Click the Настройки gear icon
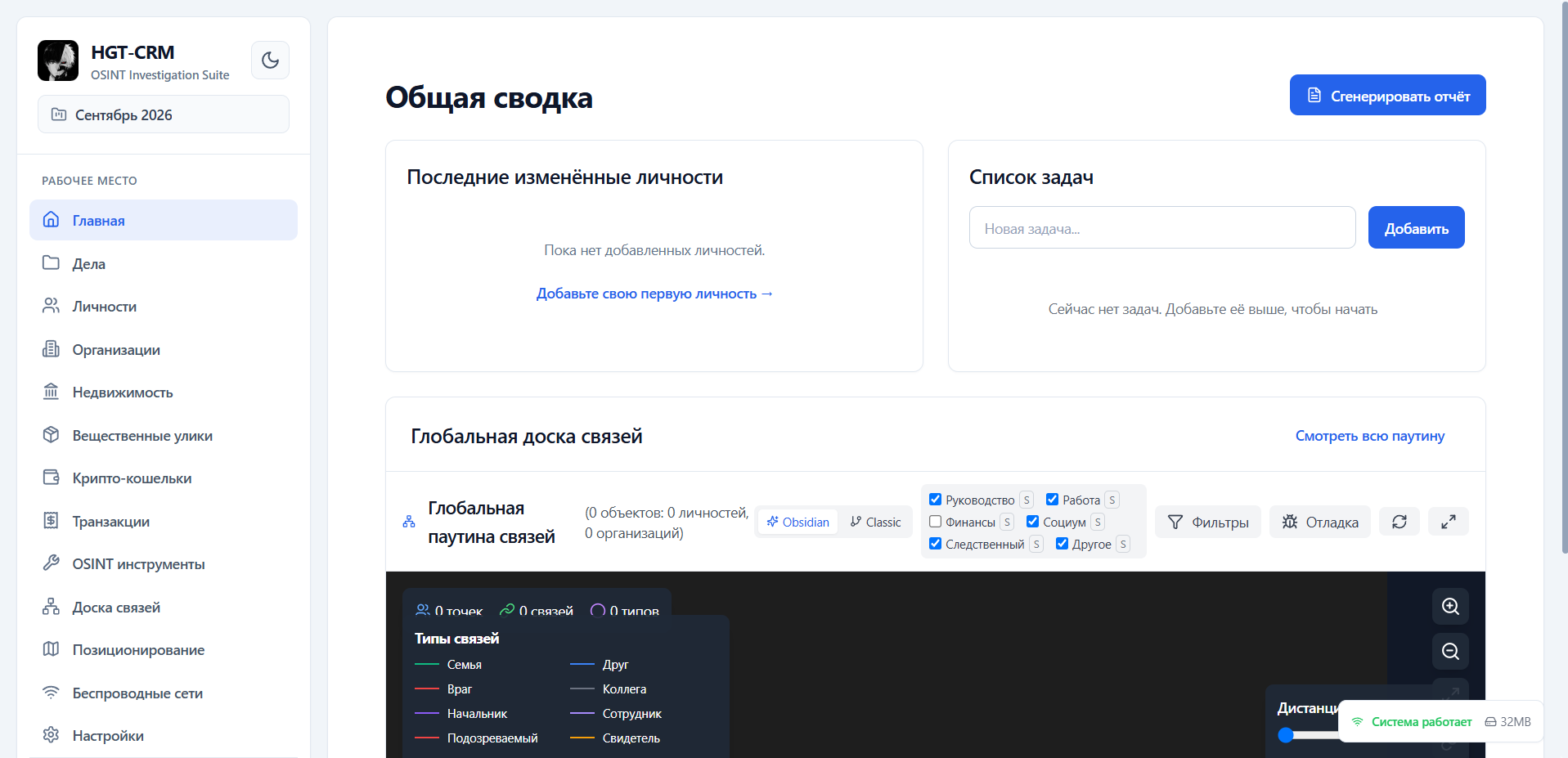 [51, 735]
